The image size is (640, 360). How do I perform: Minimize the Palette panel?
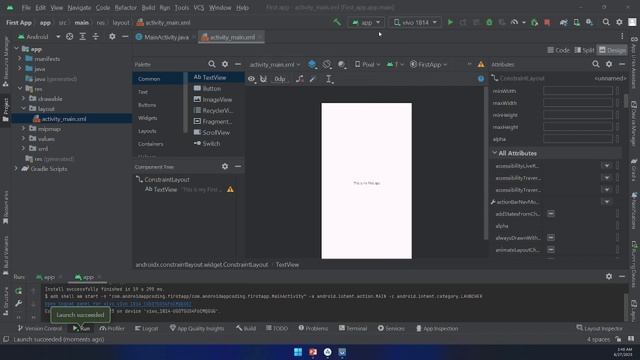click(238, 64)
